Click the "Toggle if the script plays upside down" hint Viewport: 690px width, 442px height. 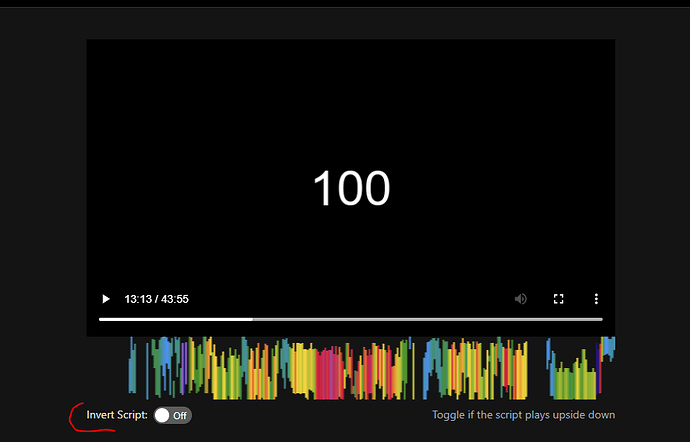point(523,415)
